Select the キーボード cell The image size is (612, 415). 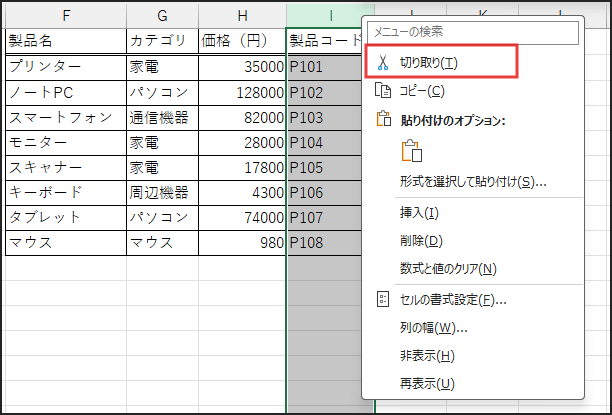click(x=66, y=193)
